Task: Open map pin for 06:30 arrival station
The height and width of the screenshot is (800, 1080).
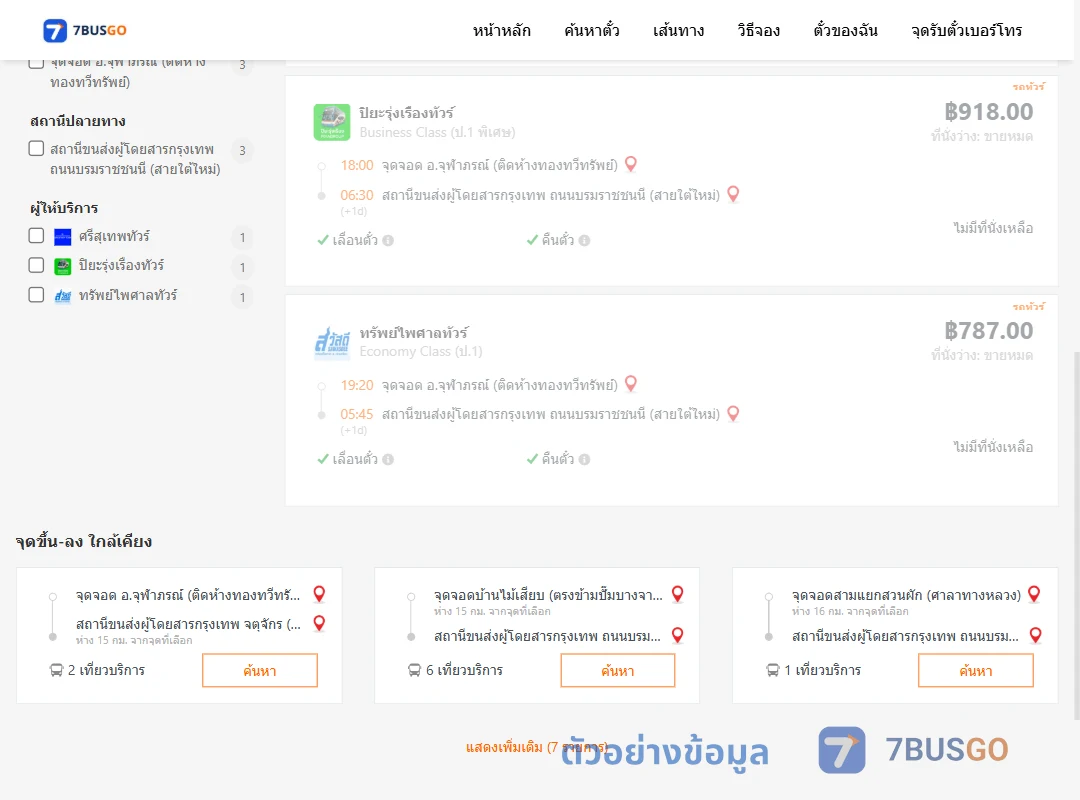Action: coord(733,194)
